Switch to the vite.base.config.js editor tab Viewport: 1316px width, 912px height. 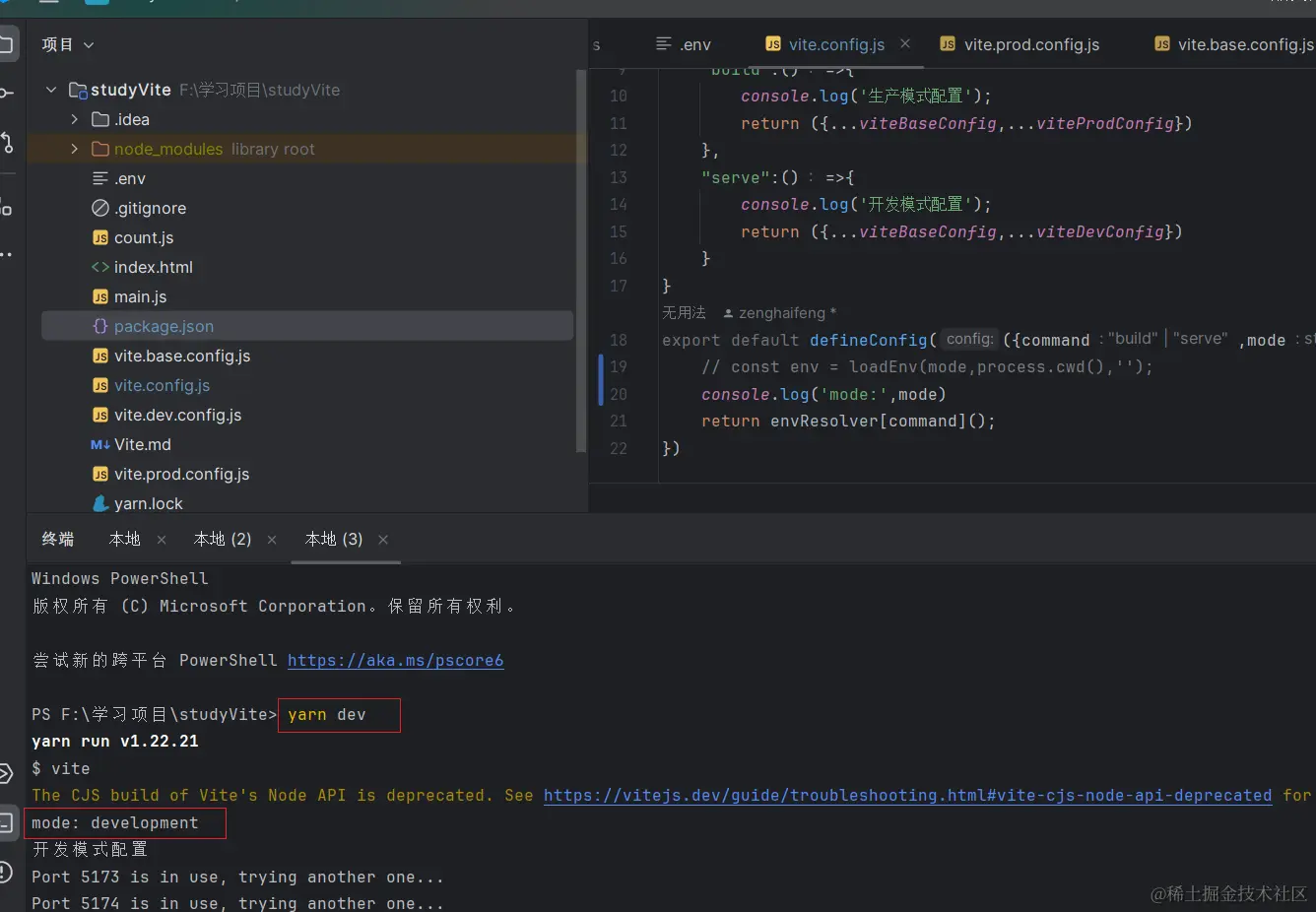point(1234,44)
